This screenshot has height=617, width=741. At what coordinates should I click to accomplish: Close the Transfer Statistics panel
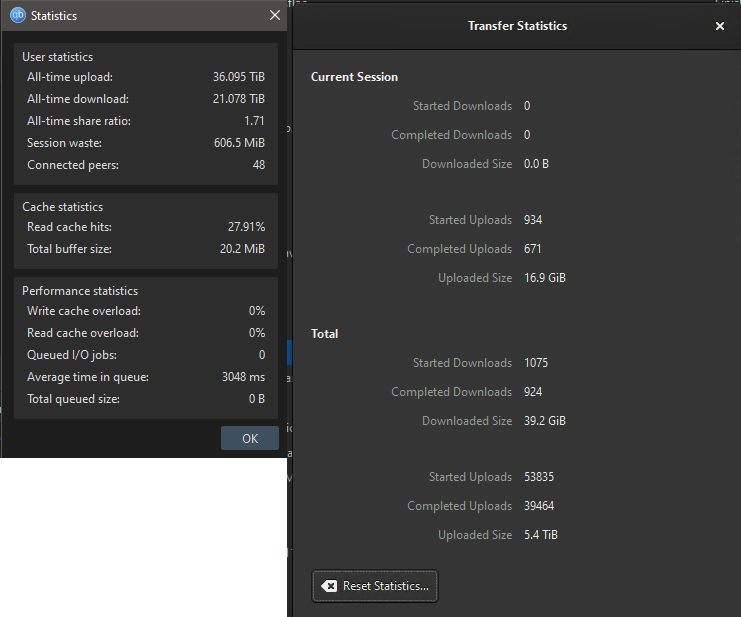(720, 26)
